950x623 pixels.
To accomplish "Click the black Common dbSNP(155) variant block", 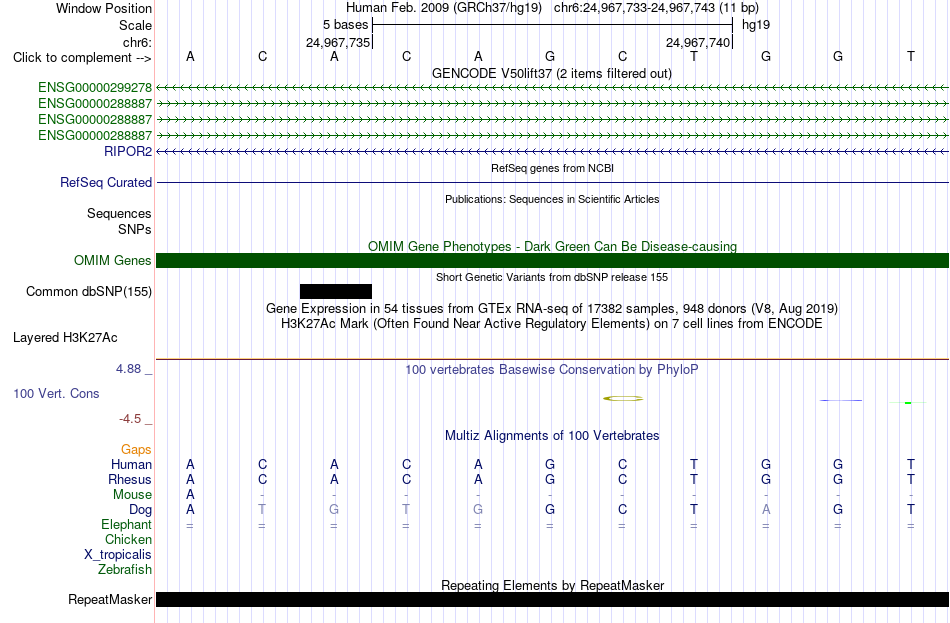I will pyautogui.click(x=336, y=292).
